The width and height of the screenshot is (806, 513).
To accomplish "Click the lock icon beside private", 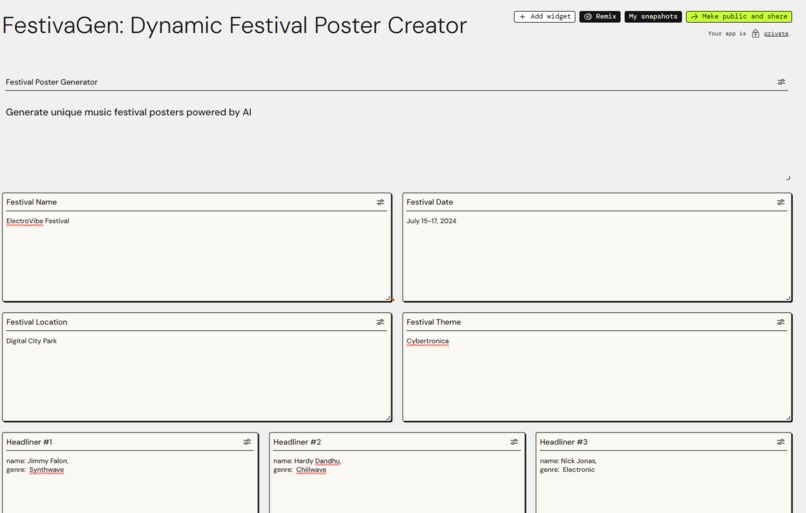I will 755,34.
